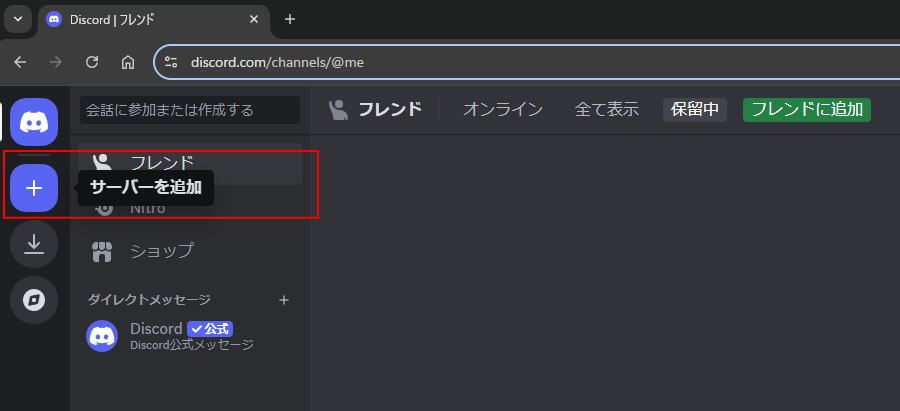Viewport: 900px width, 411px height.
Task: Click the Discord公式メッセージ subtitle text
Action: pos(192,345)
